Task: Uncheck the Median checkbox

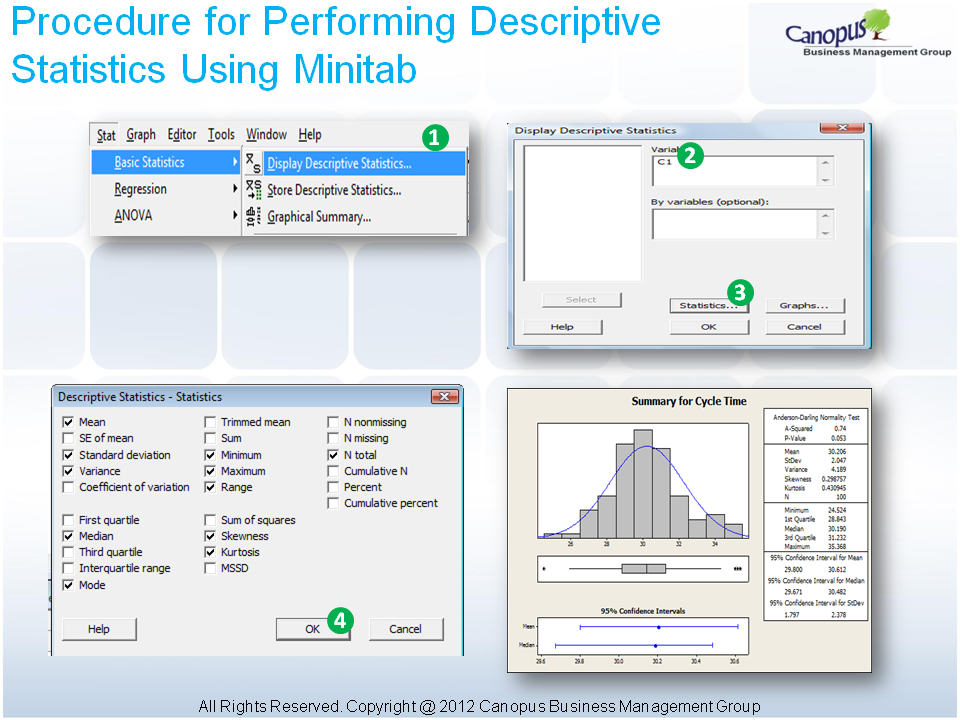Action: [x=69, y=536]
